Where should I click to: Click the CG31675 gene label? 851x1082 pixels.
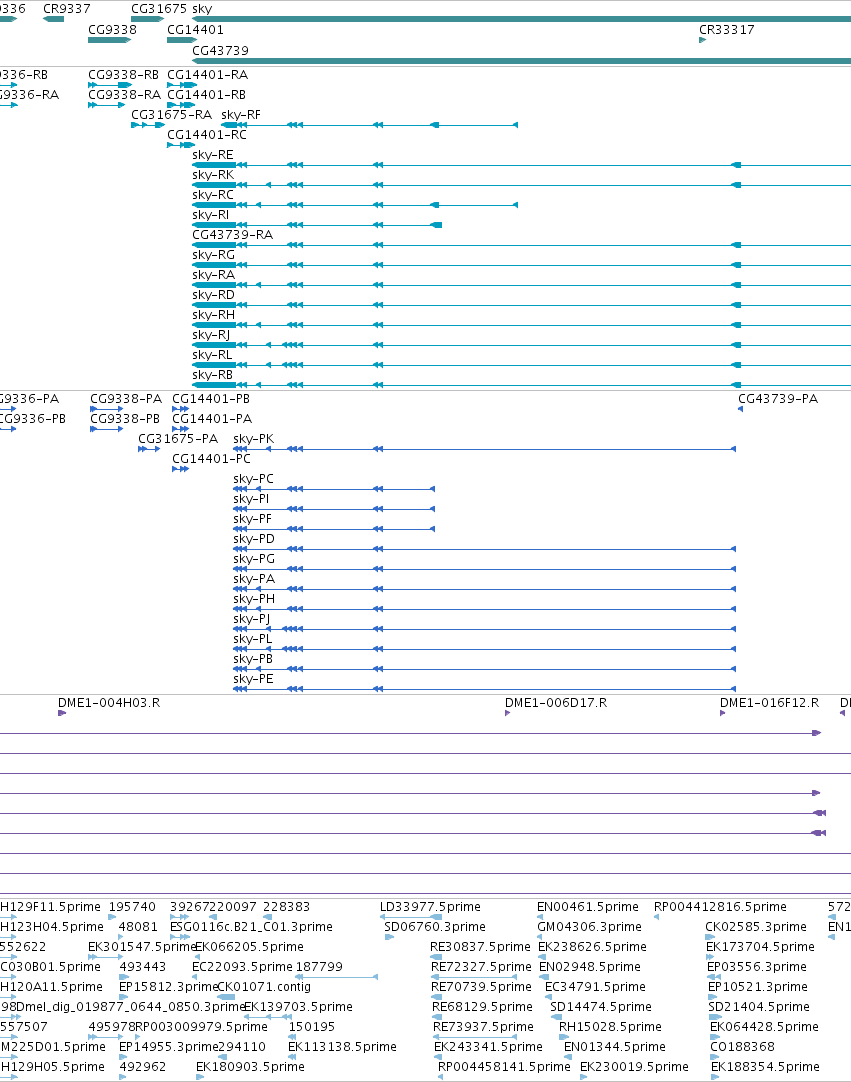(159, 9)
